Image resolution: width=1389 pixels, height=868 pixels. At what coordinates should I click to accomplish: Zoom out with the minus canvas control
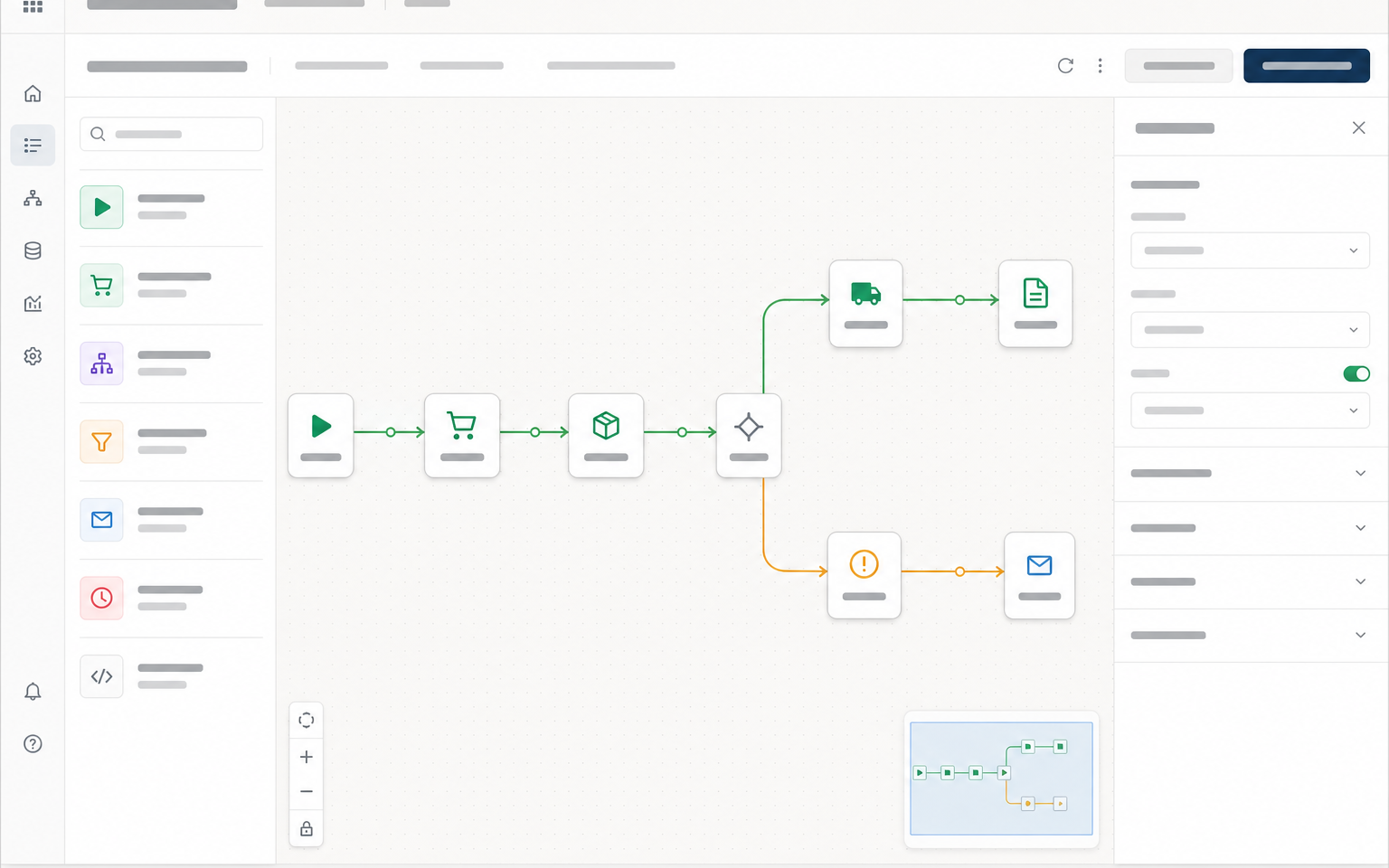[x=307, y=792]
